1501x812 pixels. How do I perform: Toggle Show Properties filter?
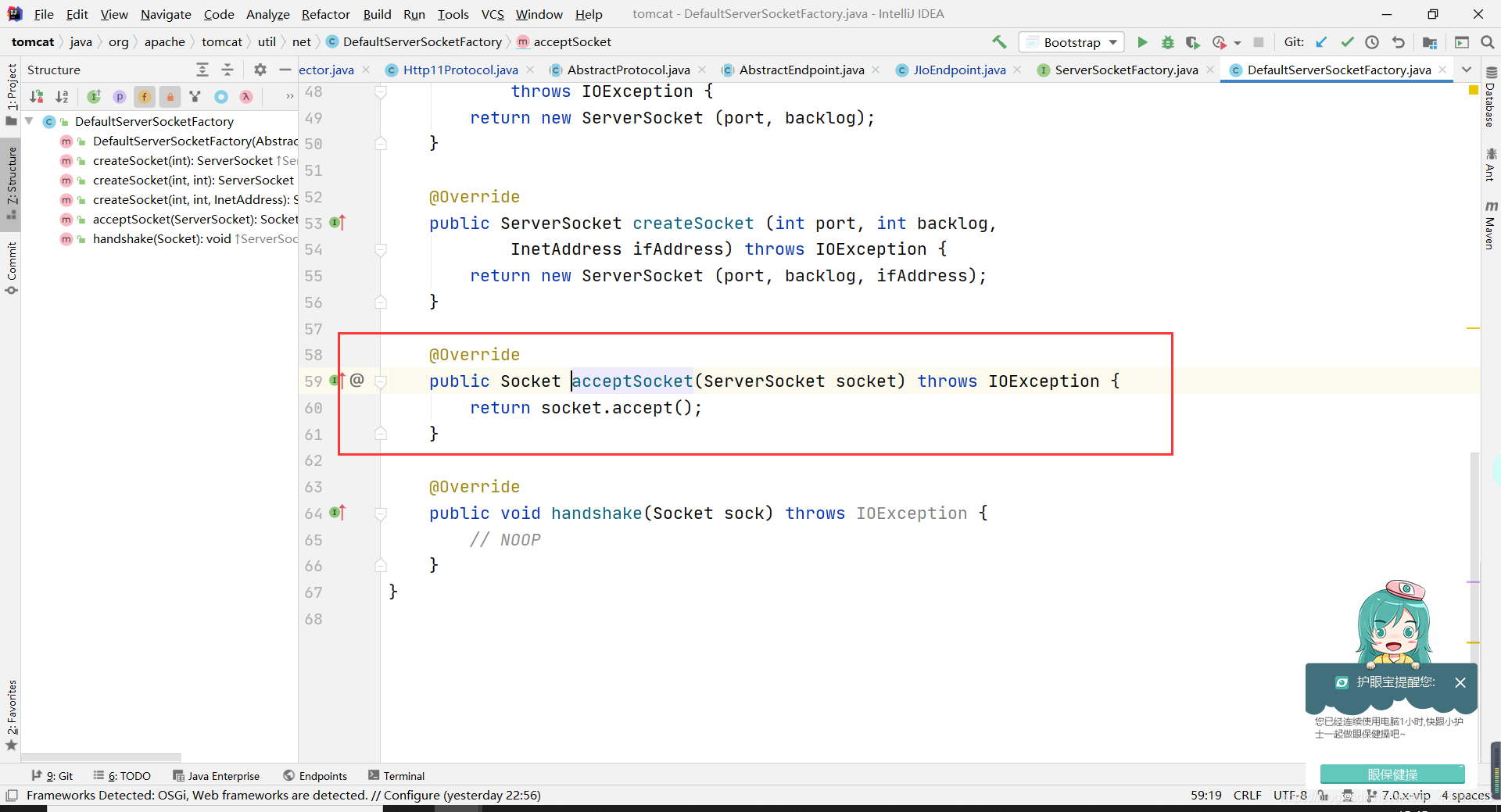click(x=120, y=97)
